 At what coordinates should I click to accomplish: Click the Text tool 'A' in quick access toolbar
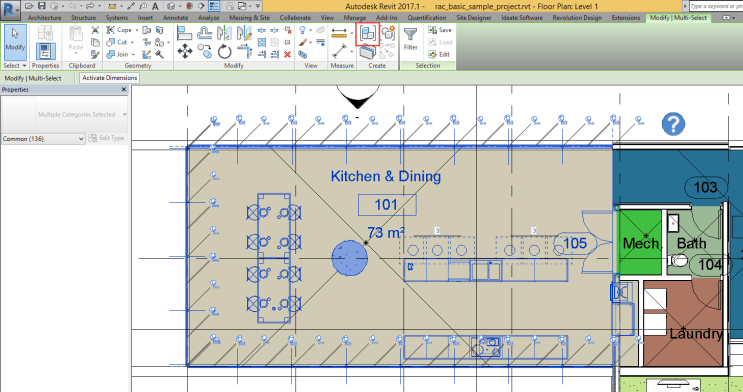(155, 6)
